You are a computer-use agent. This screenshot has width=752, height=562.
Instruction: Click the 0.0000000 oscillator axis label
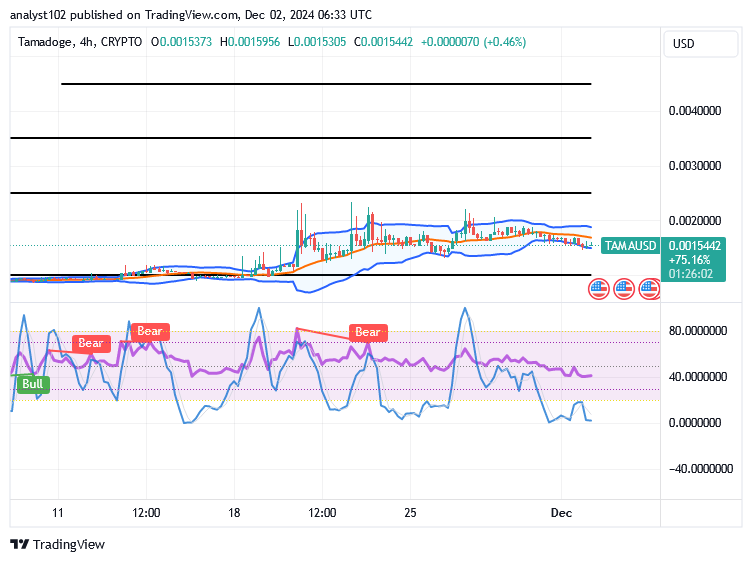tap(695, 423)
